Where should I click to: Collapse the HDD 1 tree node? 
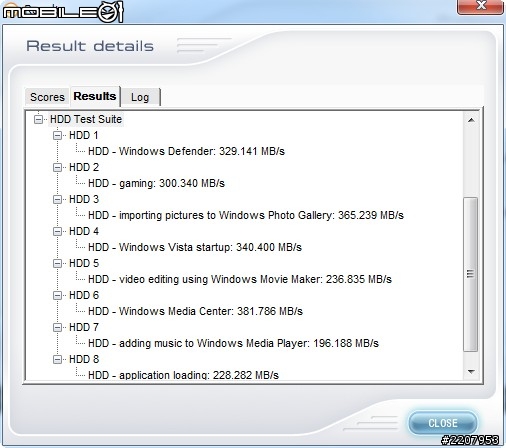[x=57, y=135]
